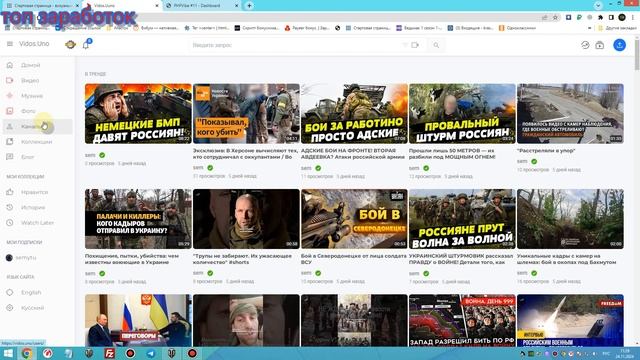Go to Home in the sidebar
Viewport: 640px width, 360px height.
coord(38,65)
